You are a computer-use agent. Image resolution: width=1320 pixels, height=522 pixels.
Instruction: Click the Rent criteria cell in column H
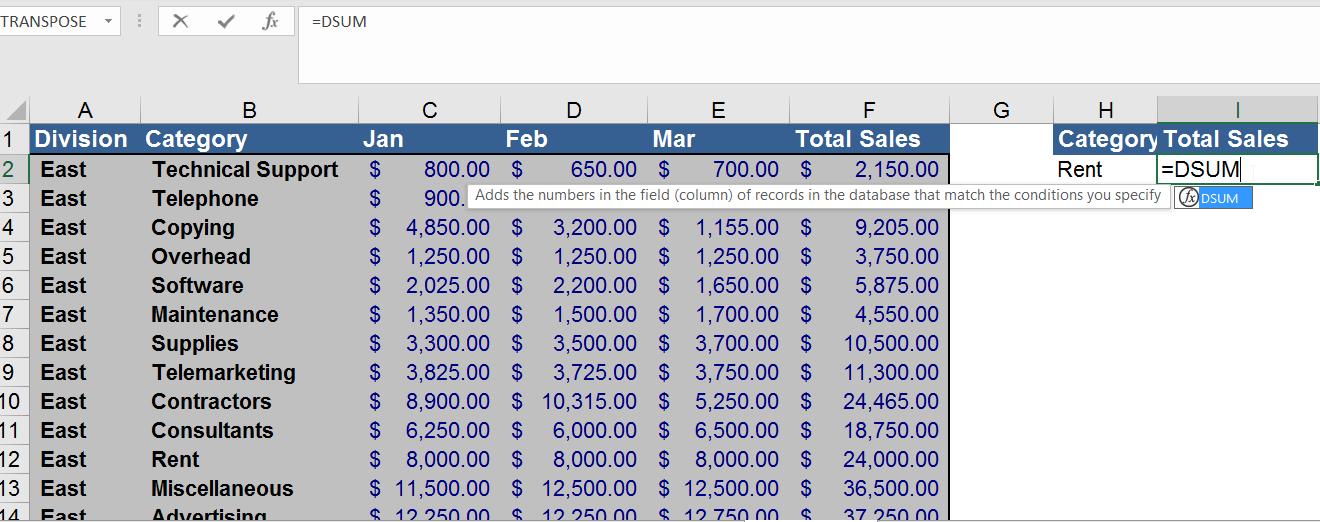point(1105,169)
